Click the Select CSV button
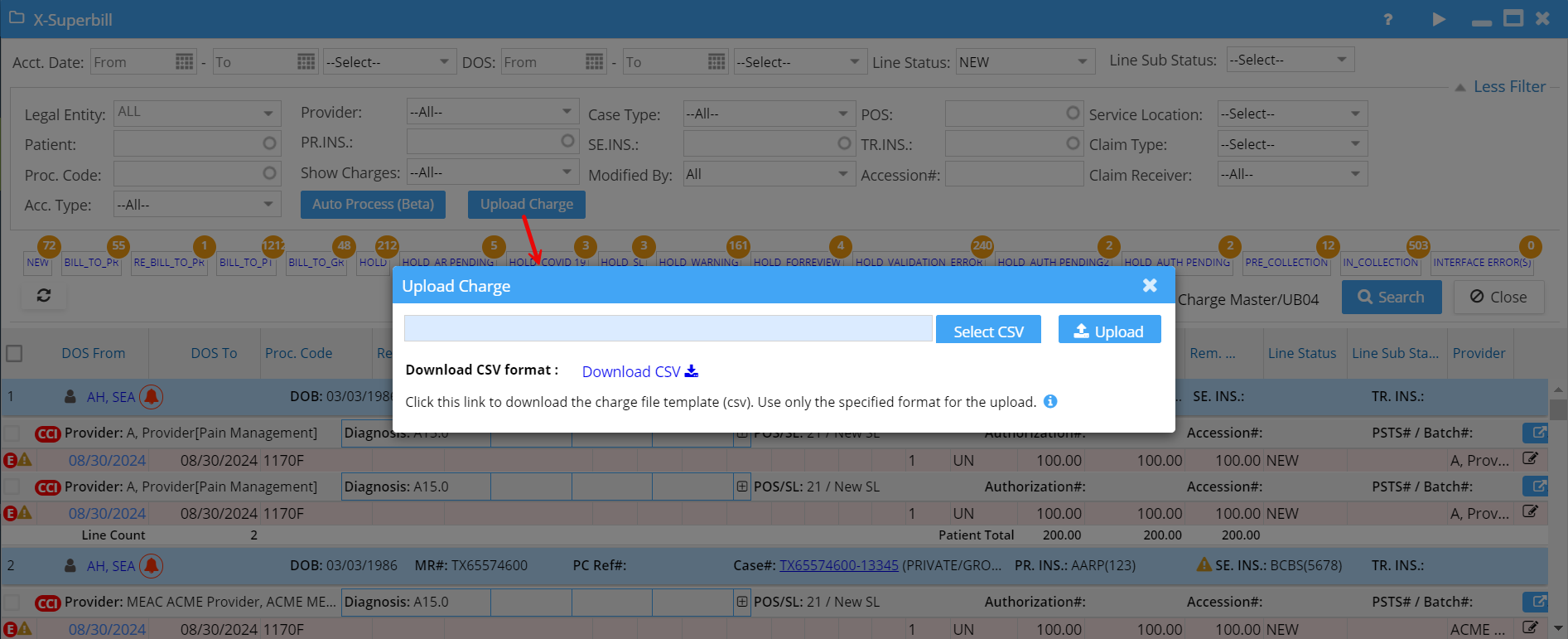 [988, 331]
